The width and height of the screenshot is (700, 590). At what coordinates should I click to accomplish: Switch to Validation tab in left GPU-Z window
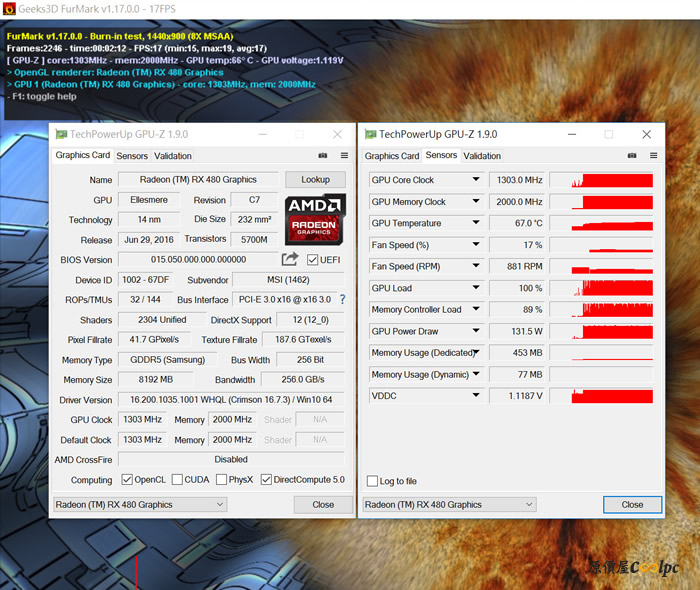pos(173,156)
